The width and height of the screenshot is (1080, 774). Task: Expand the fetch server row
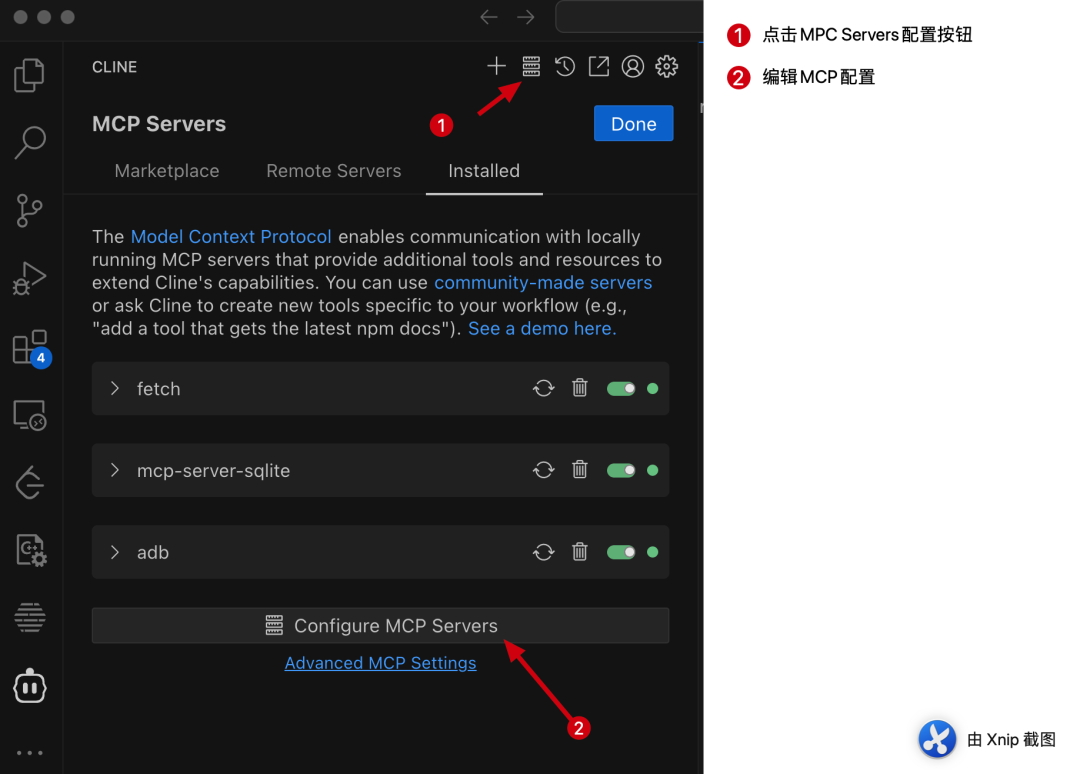[115, 388]
